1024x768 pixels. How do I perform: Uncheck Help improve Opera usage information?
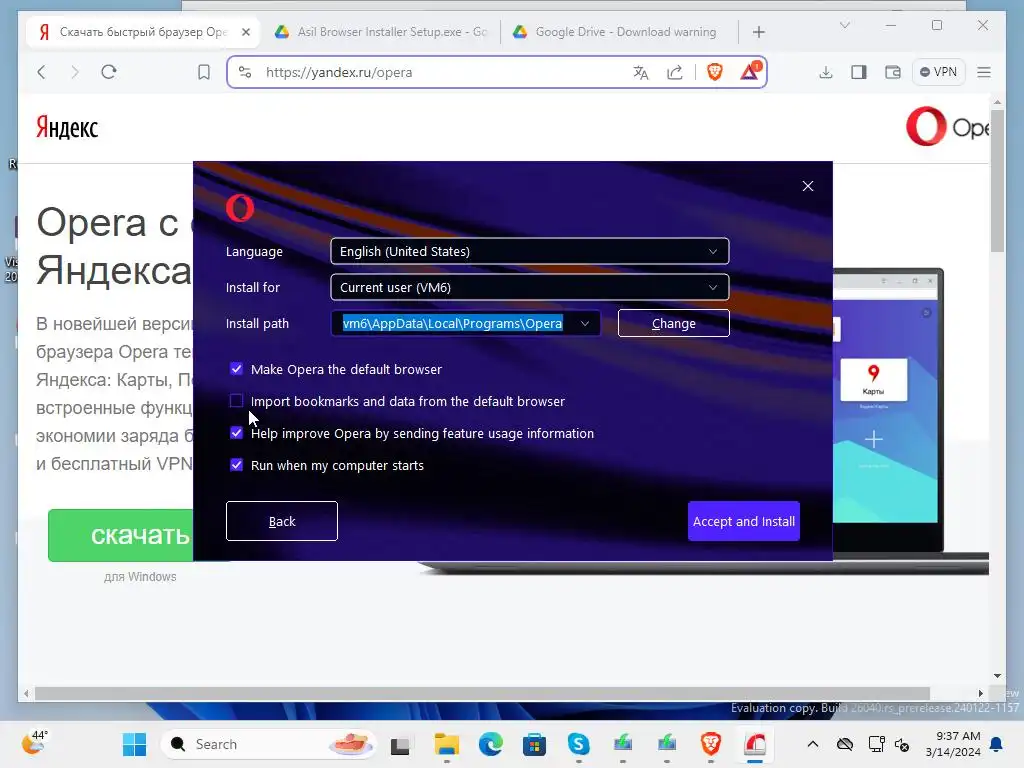point(236,433)
